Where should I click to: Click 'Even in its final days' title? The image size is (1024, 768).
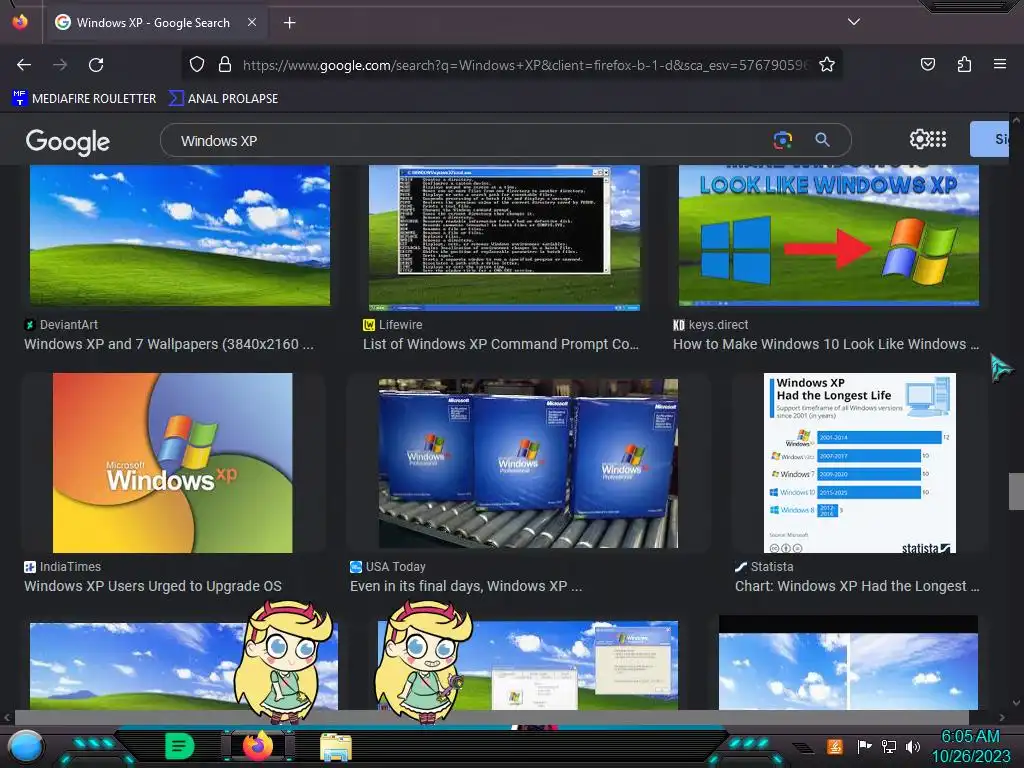coord(466,586)
